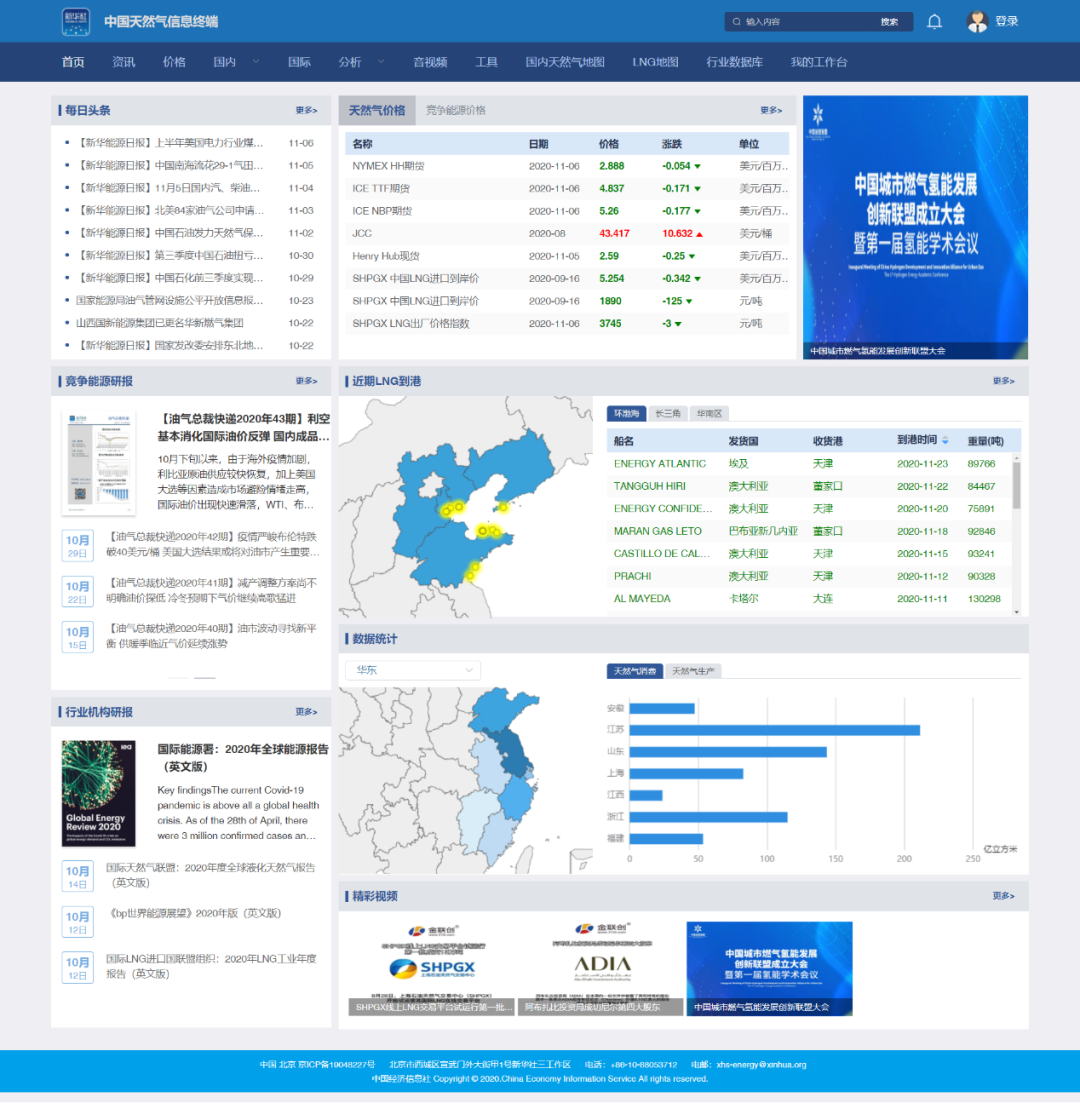The width and height of the screenshot is (1080, 1103).
Task: Click the search magnifier icon
Action: coord(737,21)
